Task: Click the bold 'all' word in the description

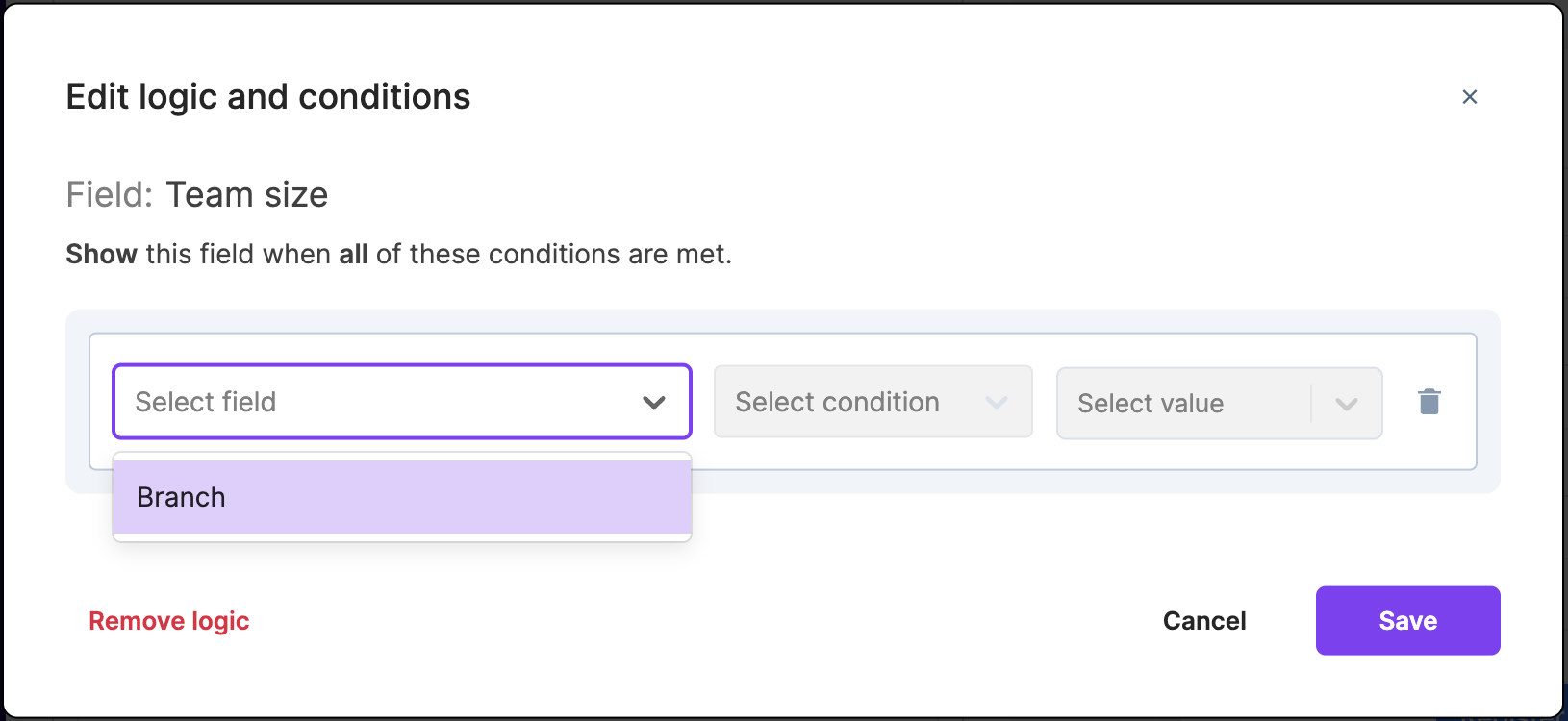Action: point(353,254)
